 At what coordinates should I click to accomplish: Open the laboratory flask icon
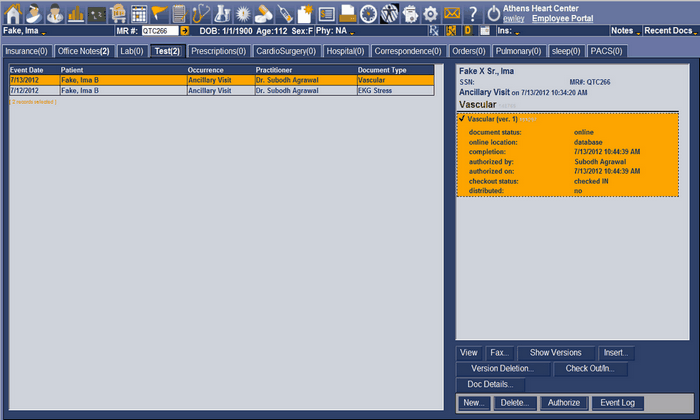pyautogui.click(x=222, y=14)
